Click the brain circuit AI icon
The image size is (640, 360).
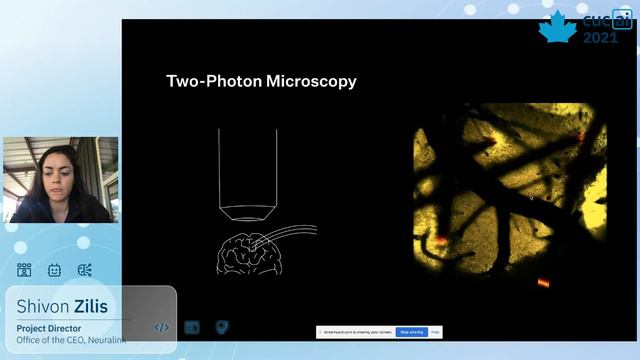(84, 270)
